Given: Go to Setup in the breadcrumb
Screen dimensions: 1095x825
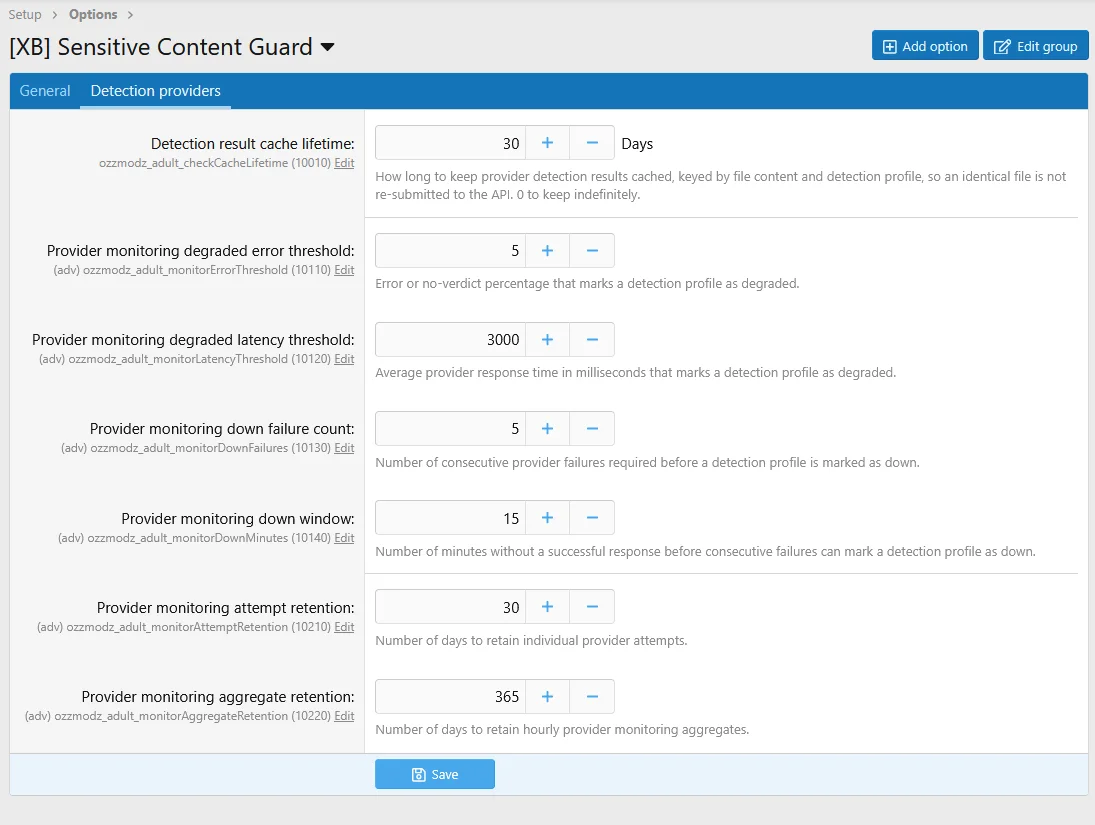Looking at the screenshot, I should [25, 15].
